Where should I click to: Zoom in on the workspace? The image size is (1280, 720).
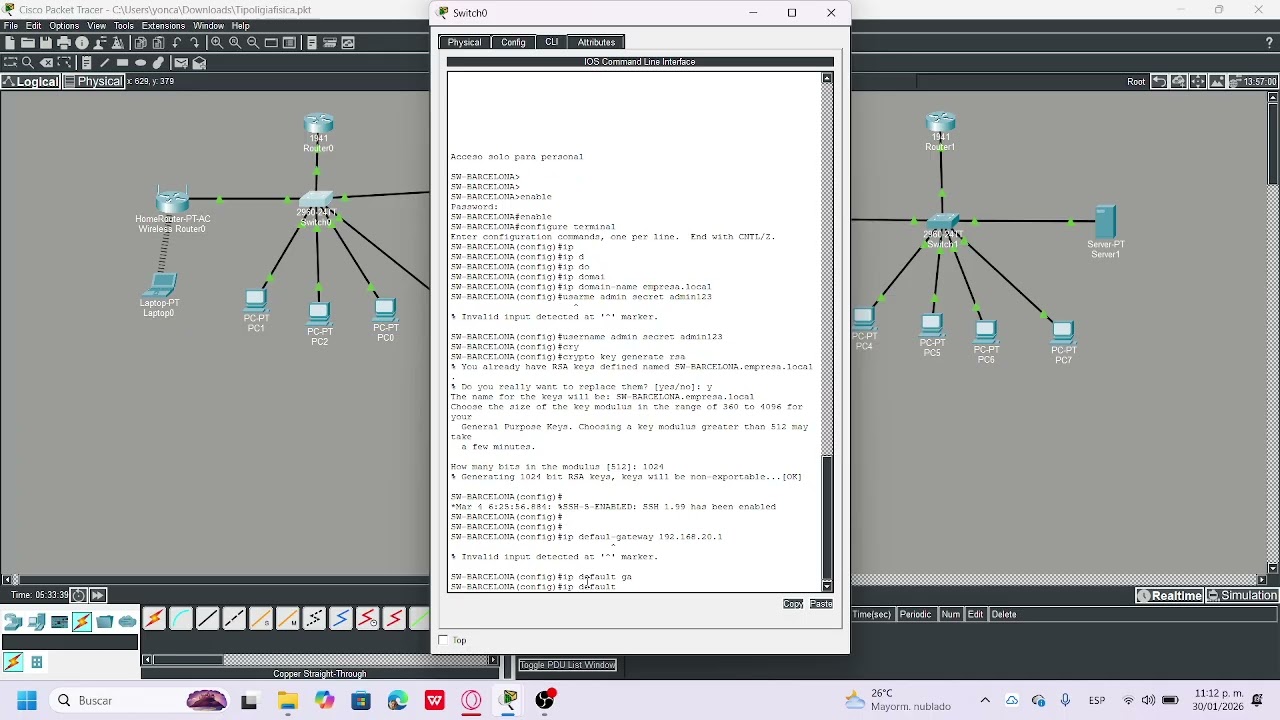click(216, 43)
